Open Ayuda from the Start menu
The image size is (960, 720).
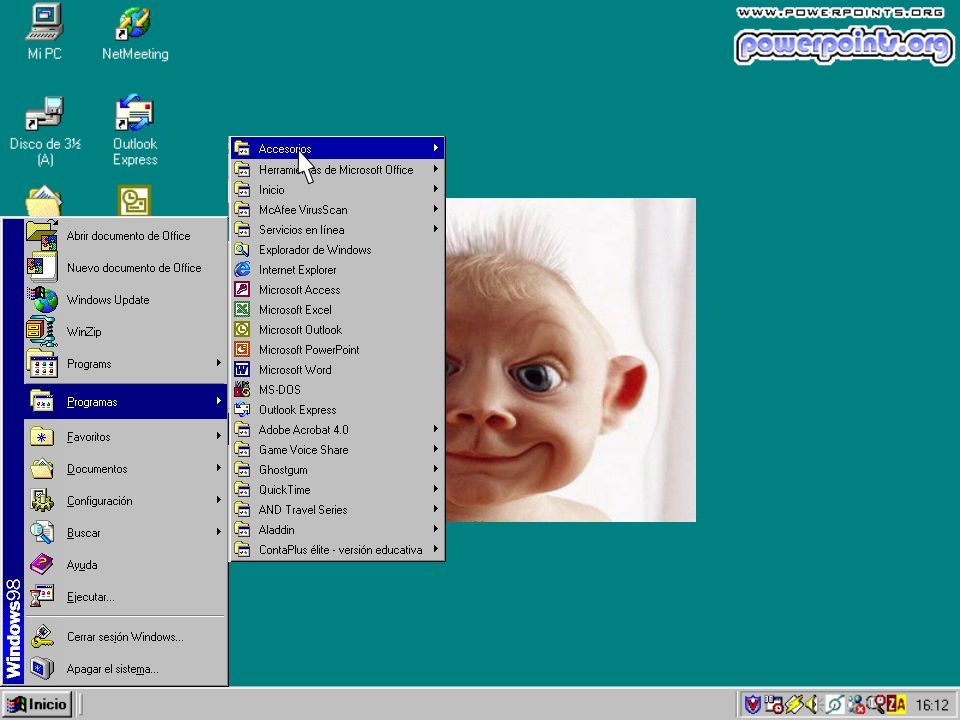(126, 564)
